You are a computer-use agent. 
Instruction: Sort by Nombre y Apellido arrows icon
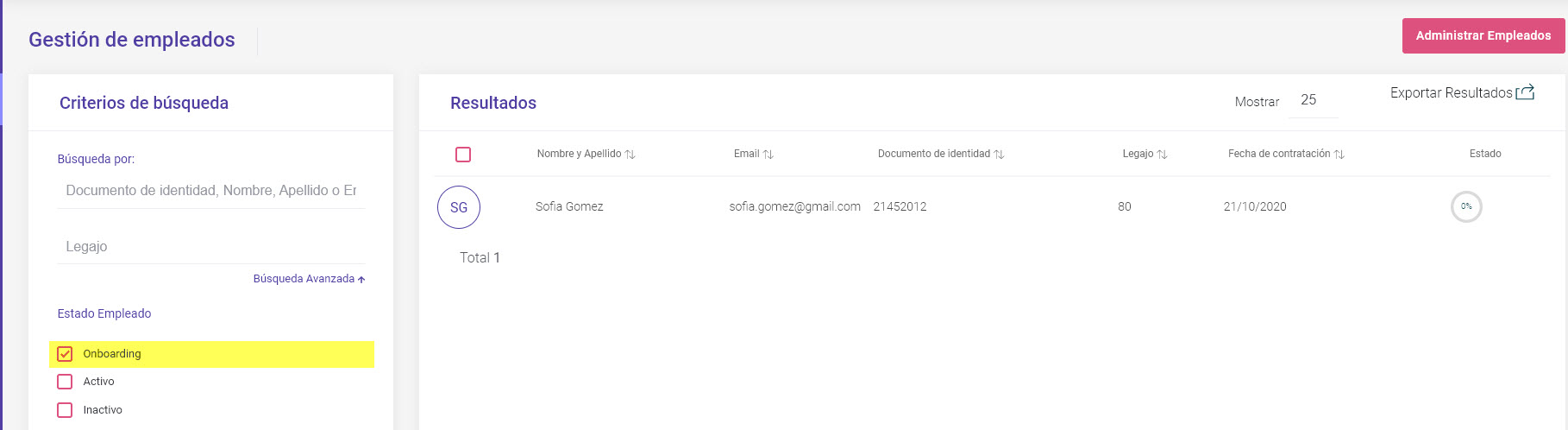pos(630,155)
